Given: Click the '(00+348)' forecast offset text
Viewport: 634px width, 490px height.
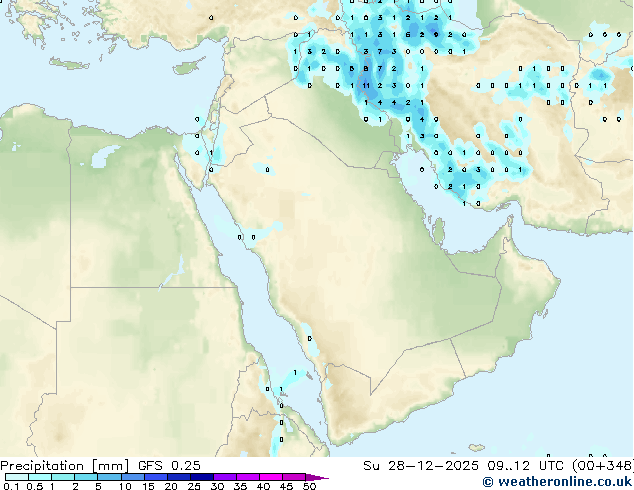Looking at the screenshot, I should click(x=602, y=466).
